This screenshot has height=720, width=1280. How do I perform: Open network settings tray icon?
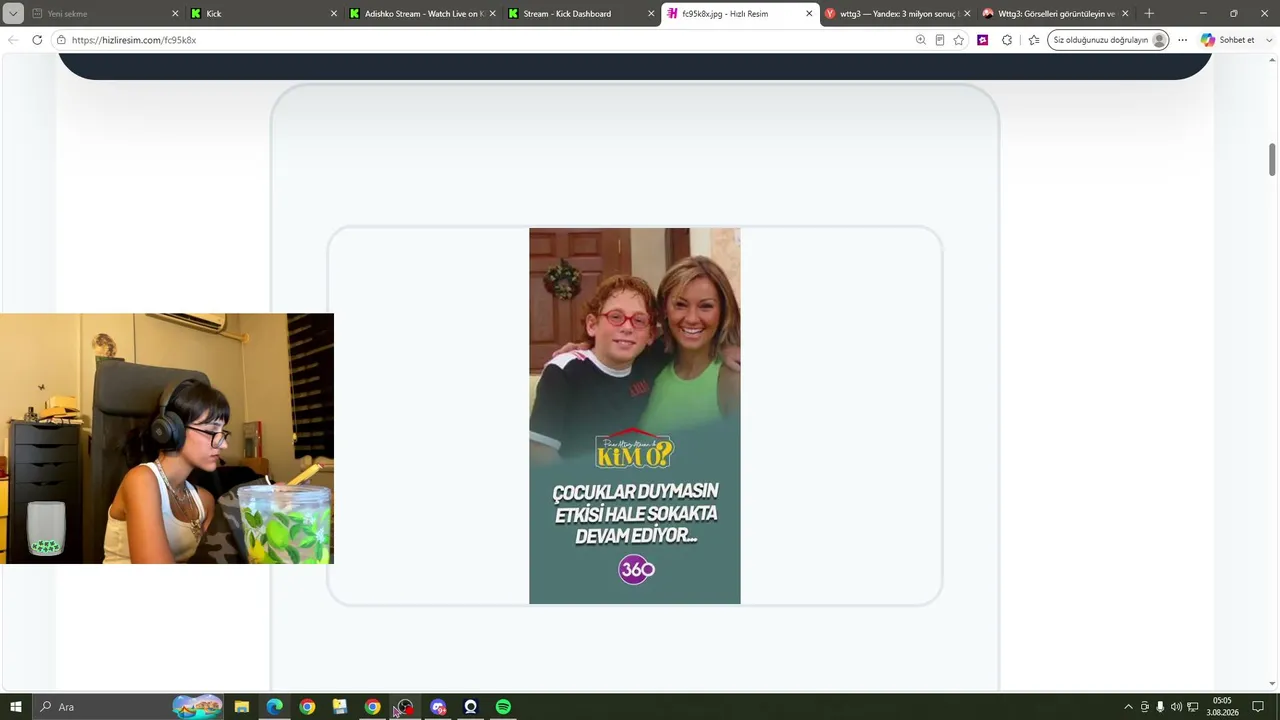click(1193, 707)
